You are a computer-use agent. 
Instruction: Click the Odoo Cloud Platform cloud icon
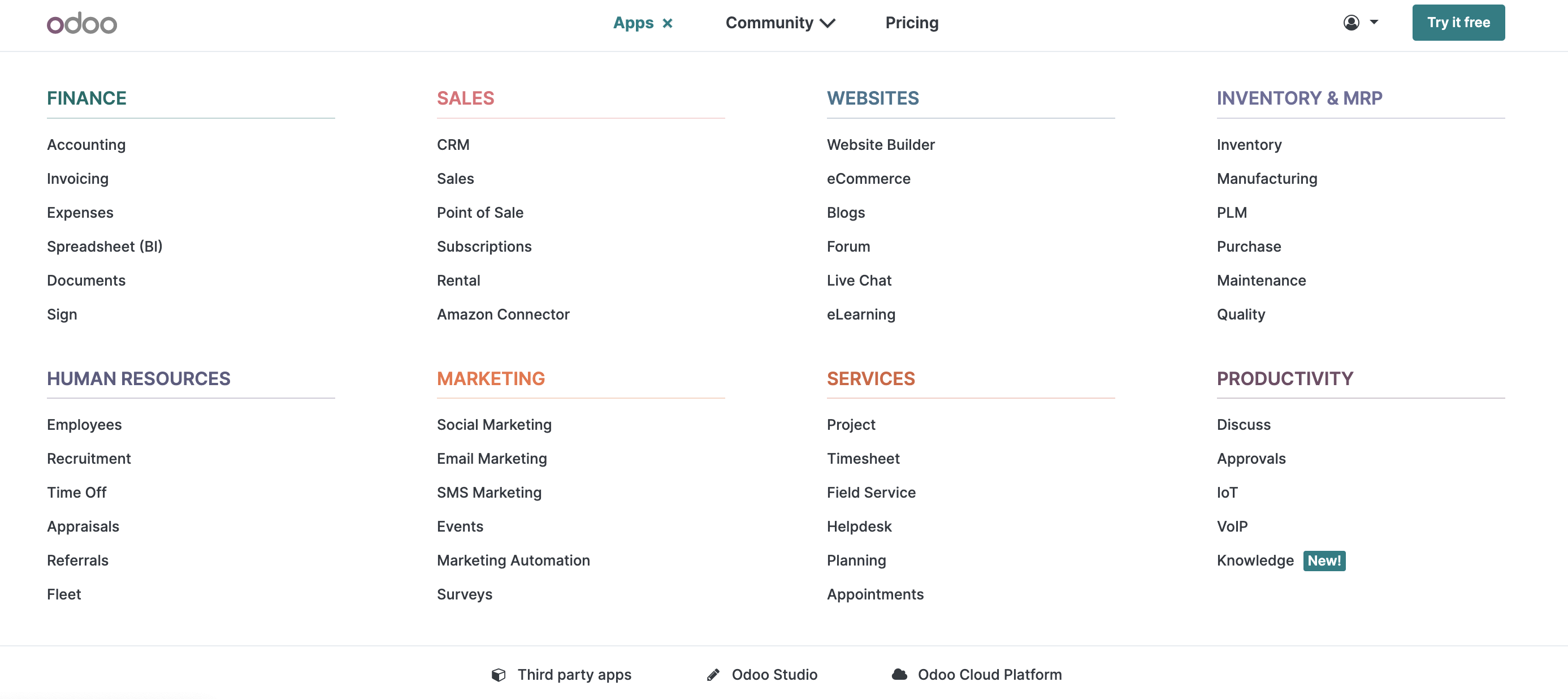point(900,675)
